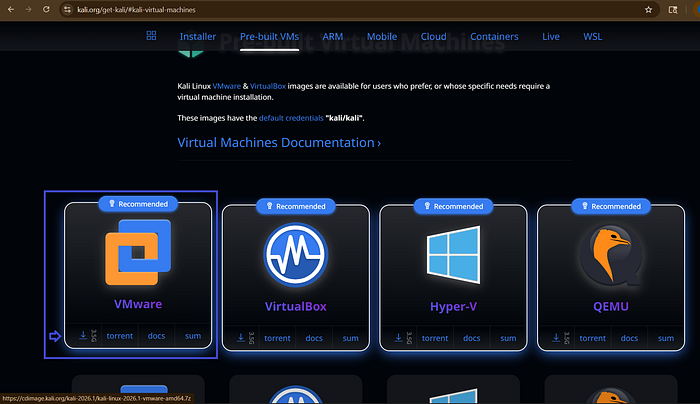Open the browser side panel icon
This screenshot has height=404, width=700.
pos(673,9)
